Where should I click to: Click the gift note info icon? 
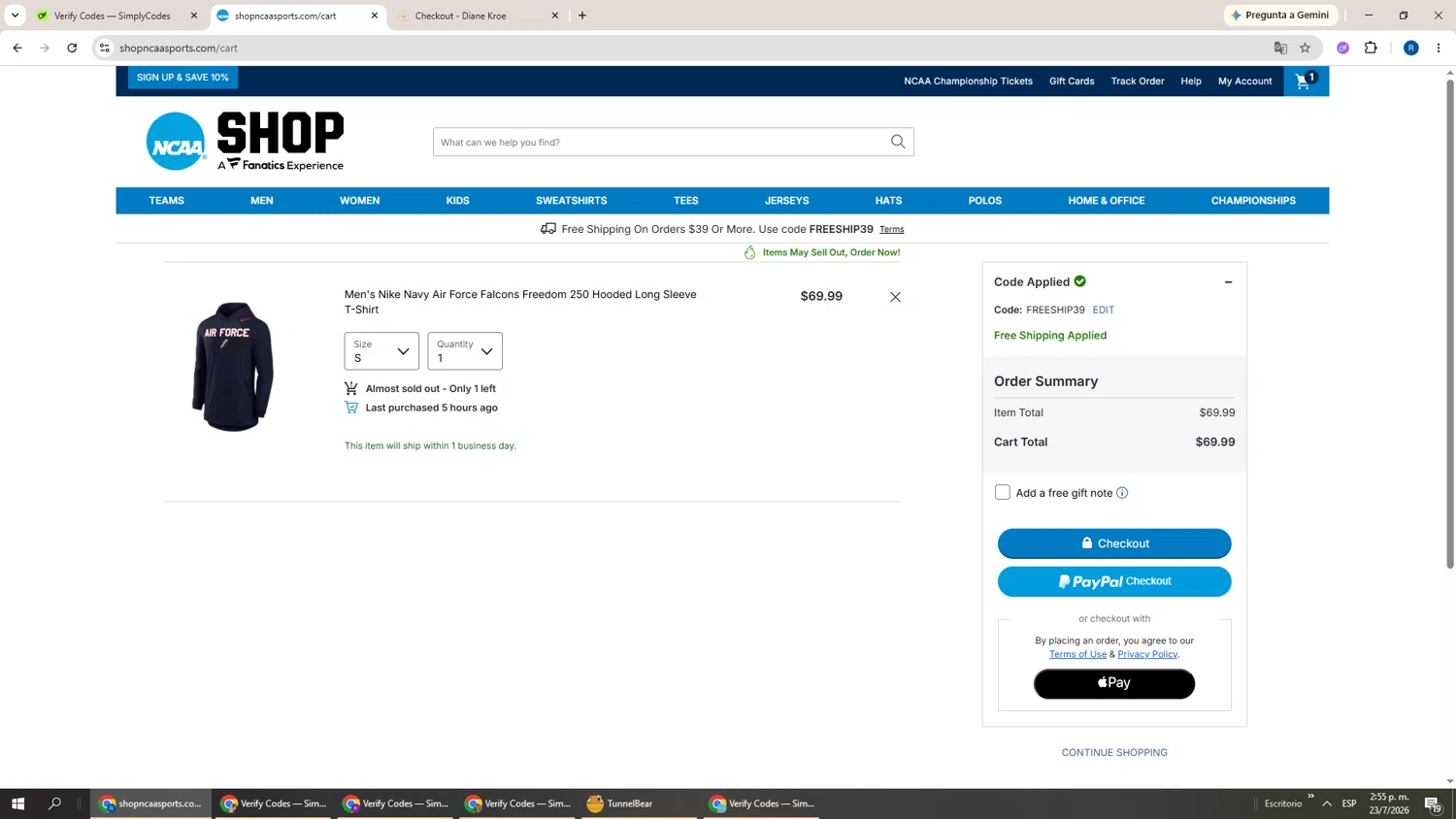coord(1122,493)
